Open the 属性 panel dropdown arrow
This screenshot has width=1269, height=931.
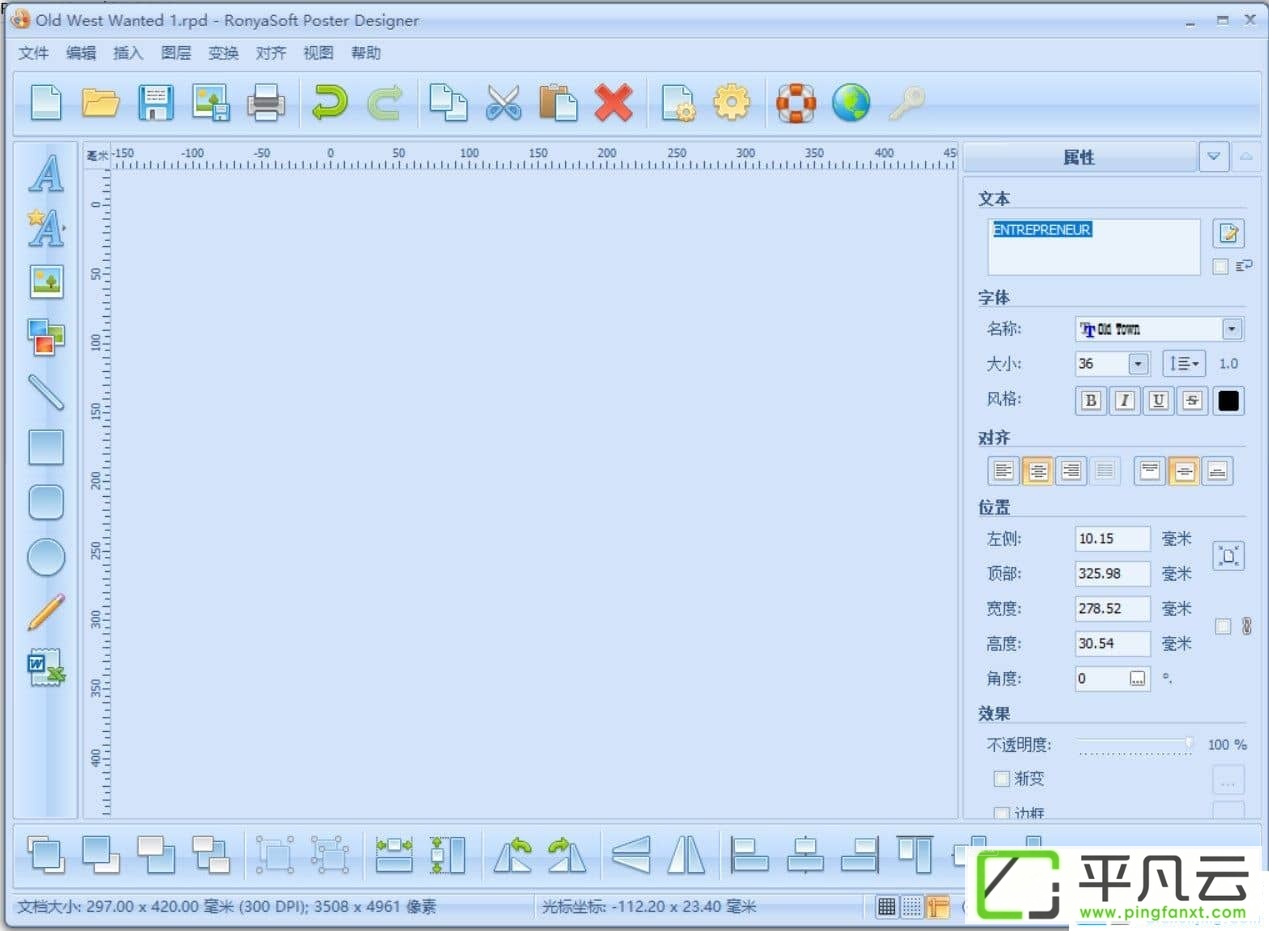(1214, 157)
